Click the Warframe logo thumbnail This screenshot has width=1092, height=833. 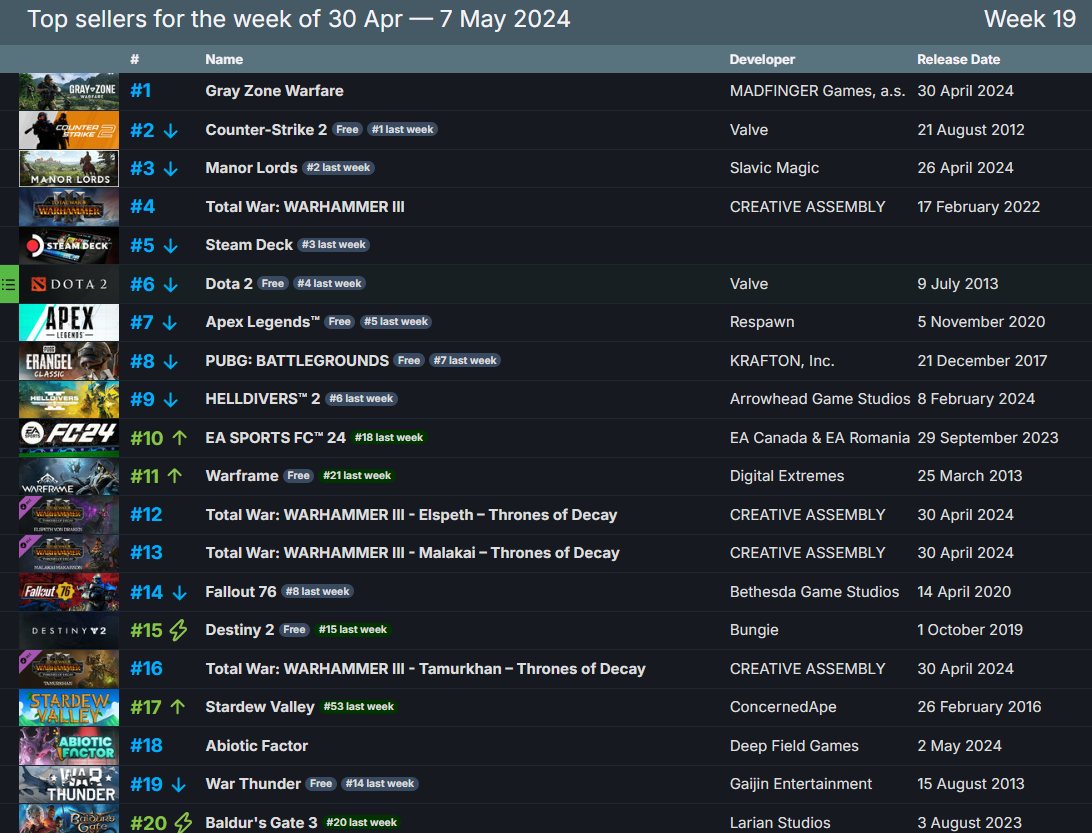click(68, 476)
